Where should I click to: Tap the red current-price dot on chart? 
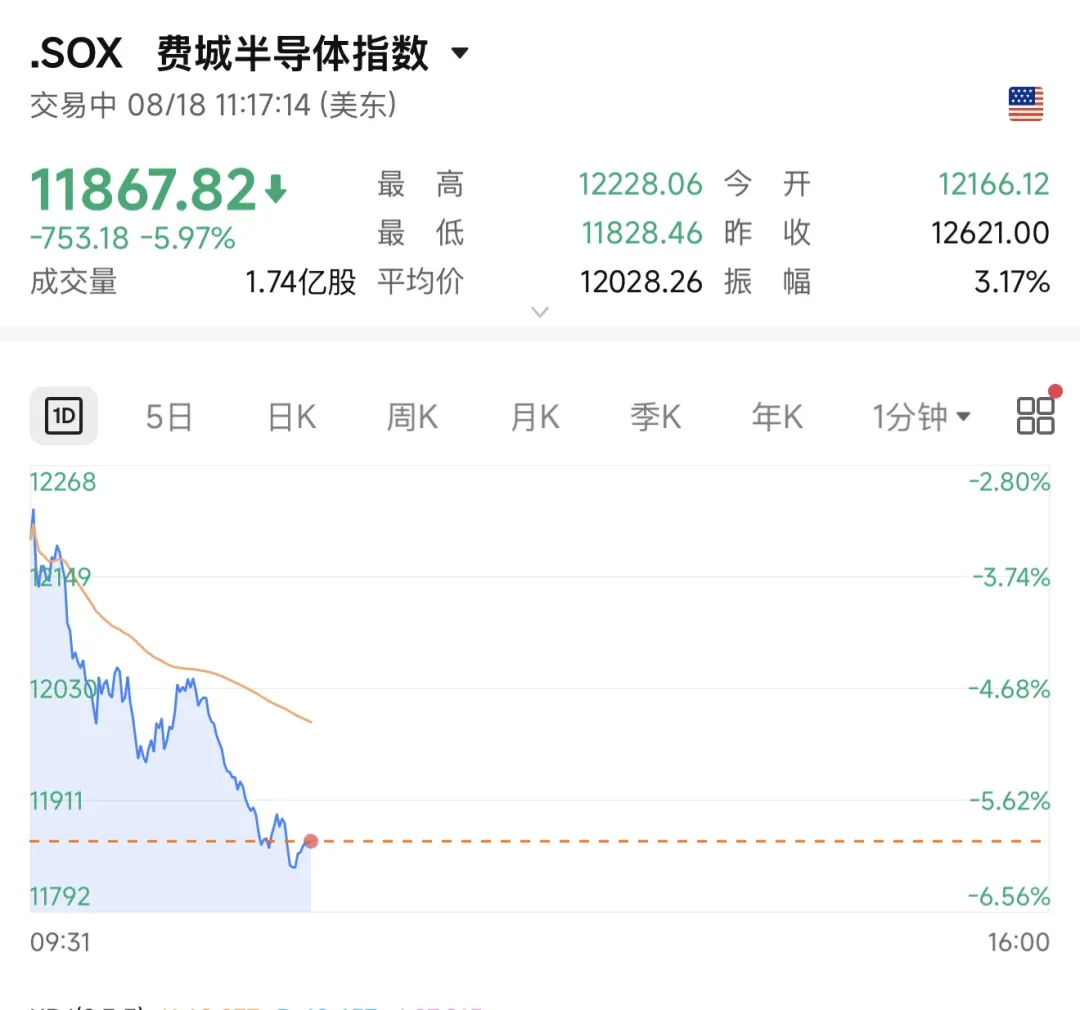click(311, 841)
